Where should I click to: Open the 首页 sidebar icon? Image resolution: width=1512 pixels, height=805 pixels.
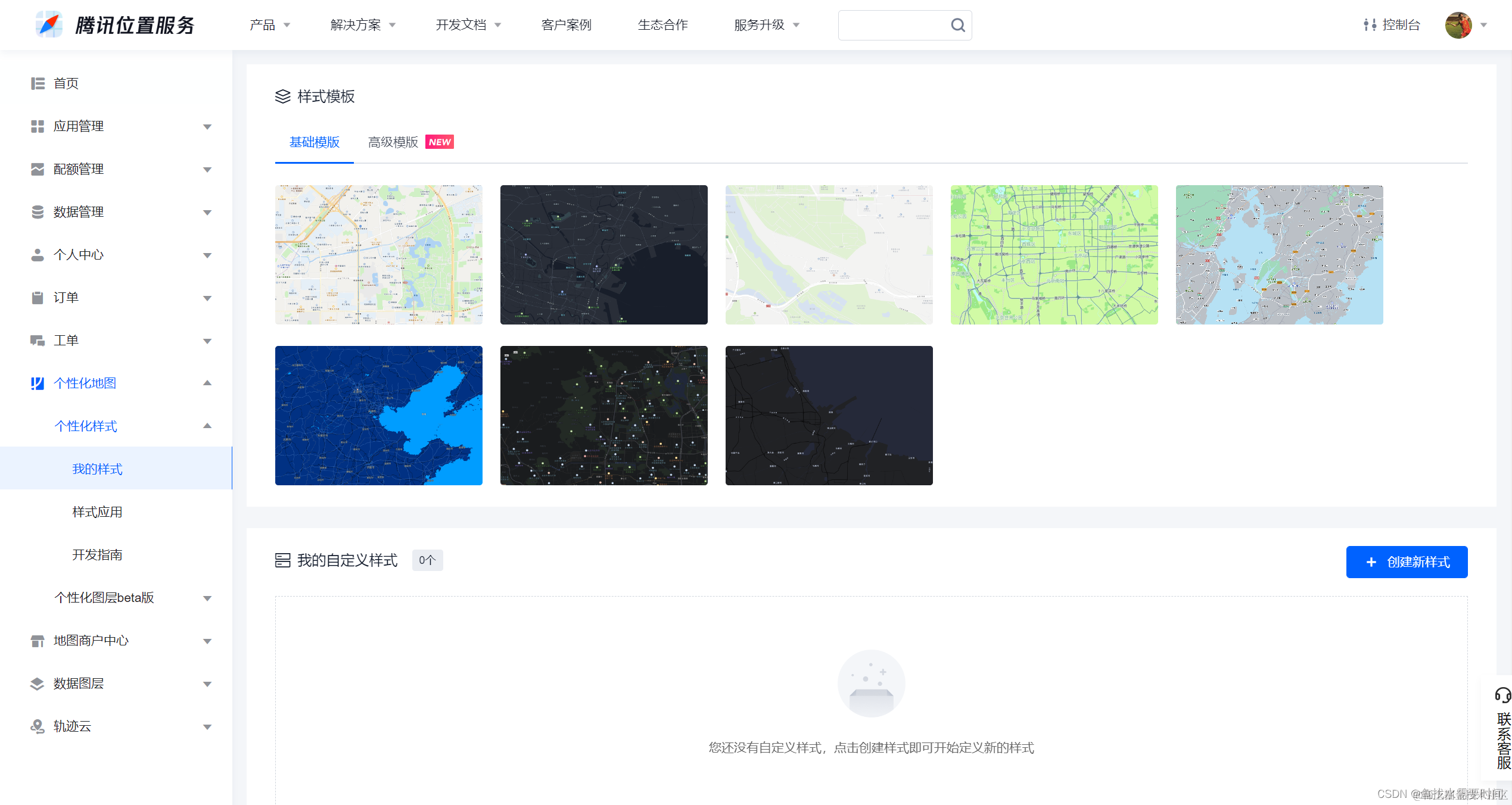point(37,83)
